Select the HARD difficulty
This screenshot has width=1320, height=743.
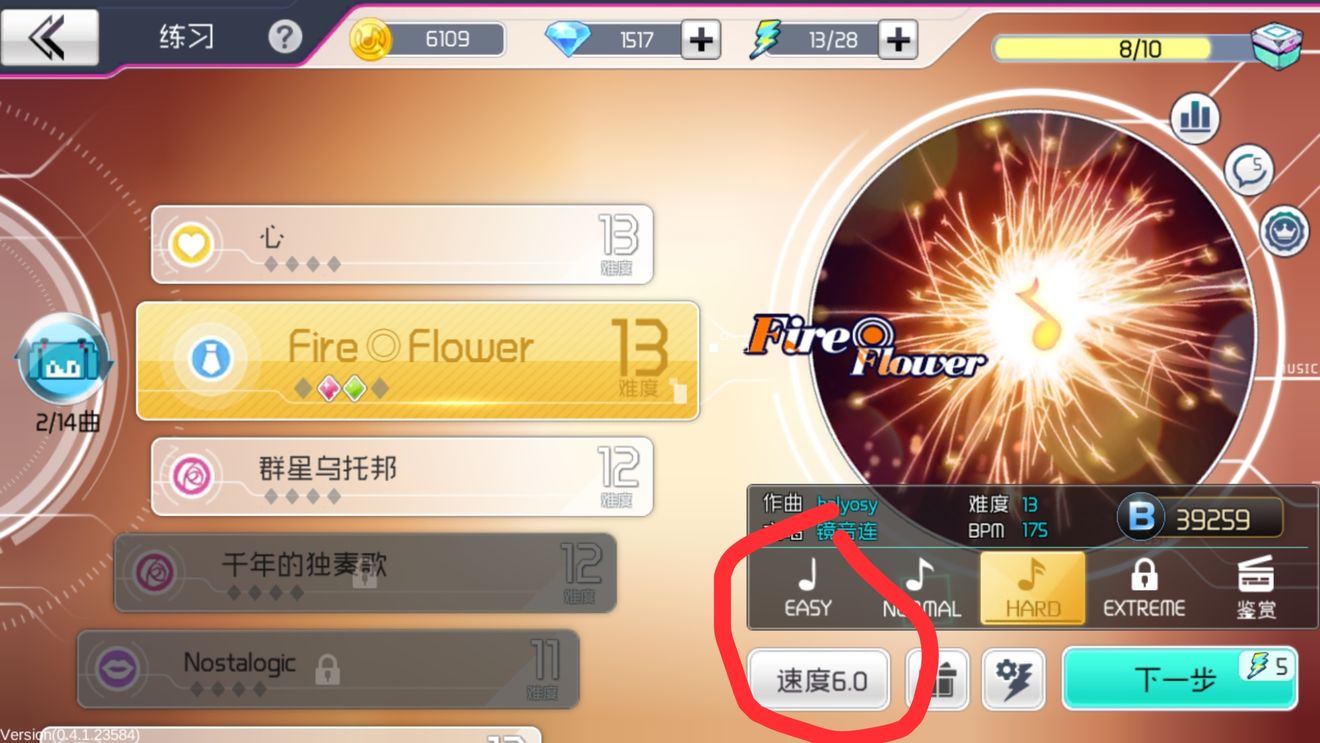1032,588
